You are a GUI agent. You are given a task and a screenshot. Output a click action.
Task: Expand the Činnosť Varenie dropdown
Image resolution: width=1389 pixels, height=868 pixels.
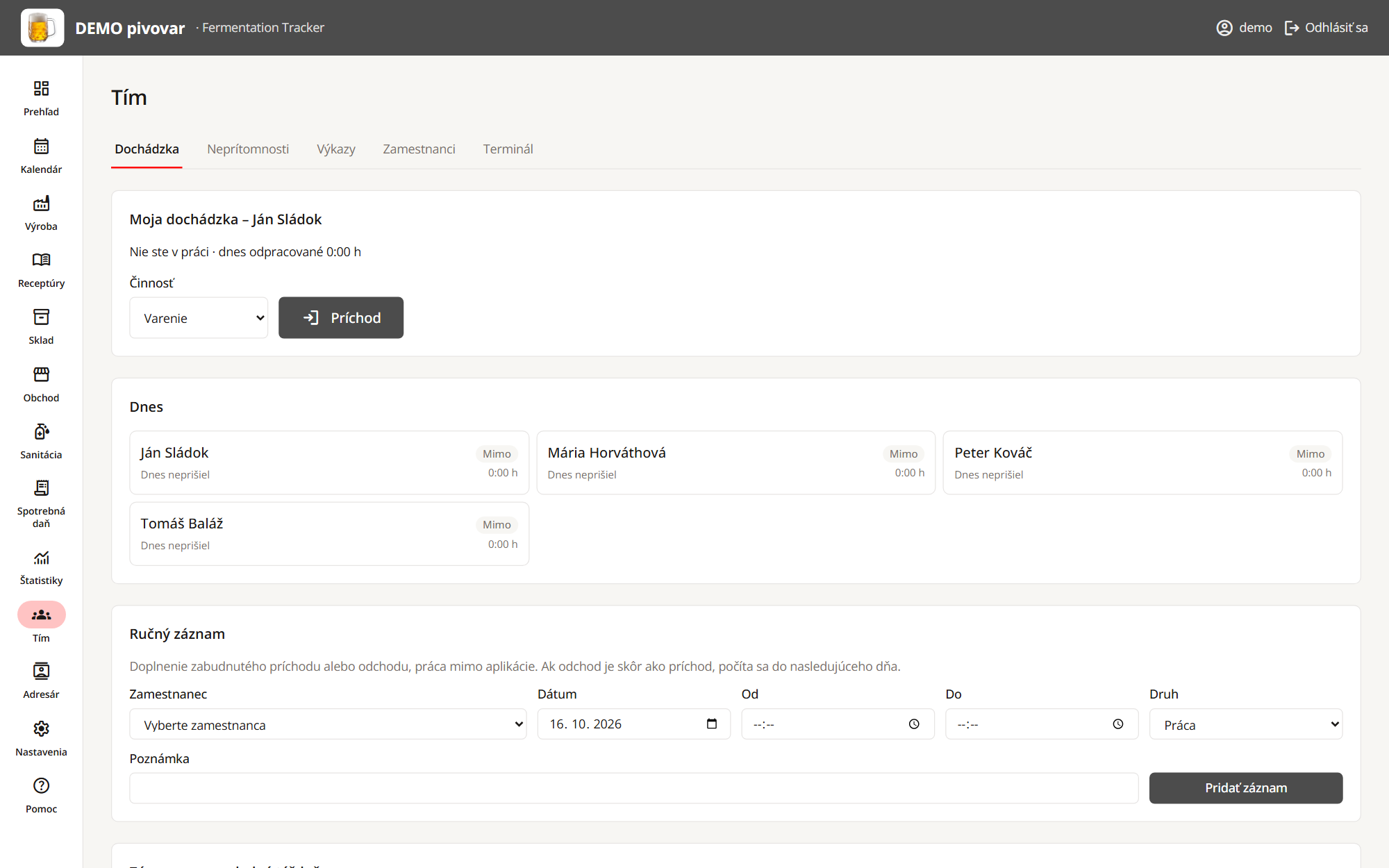[x=199, y=318]
